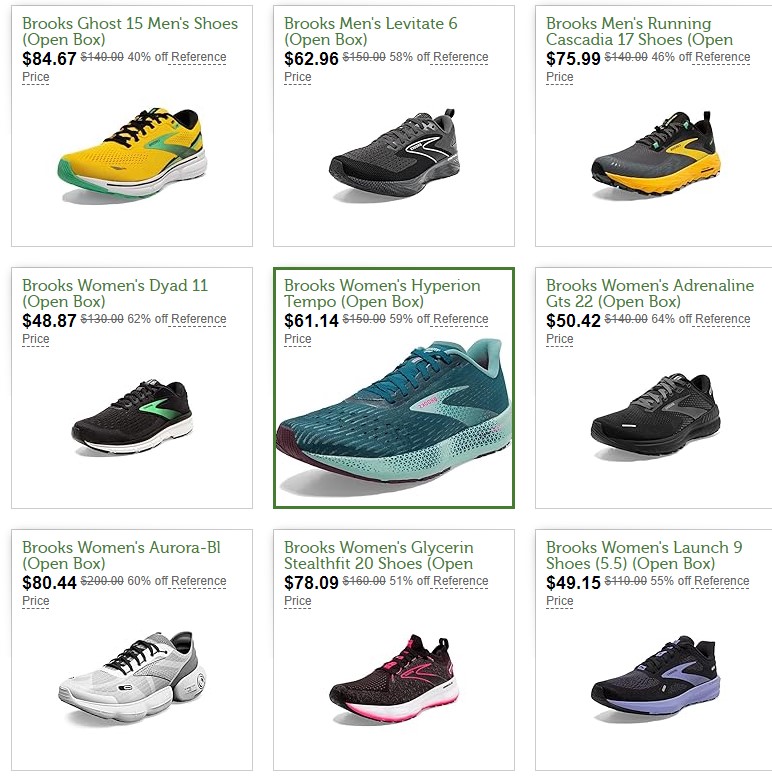Click Brooks Men's Levitate 6 title link
Screen dimensions: 772x780
pyautogui.click(x=371, y=31)
